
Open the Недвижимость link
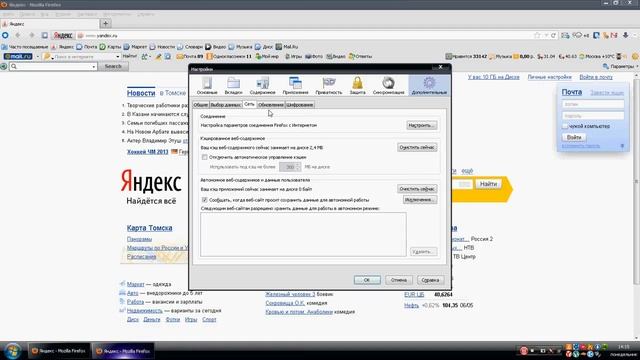click(144, 311)
